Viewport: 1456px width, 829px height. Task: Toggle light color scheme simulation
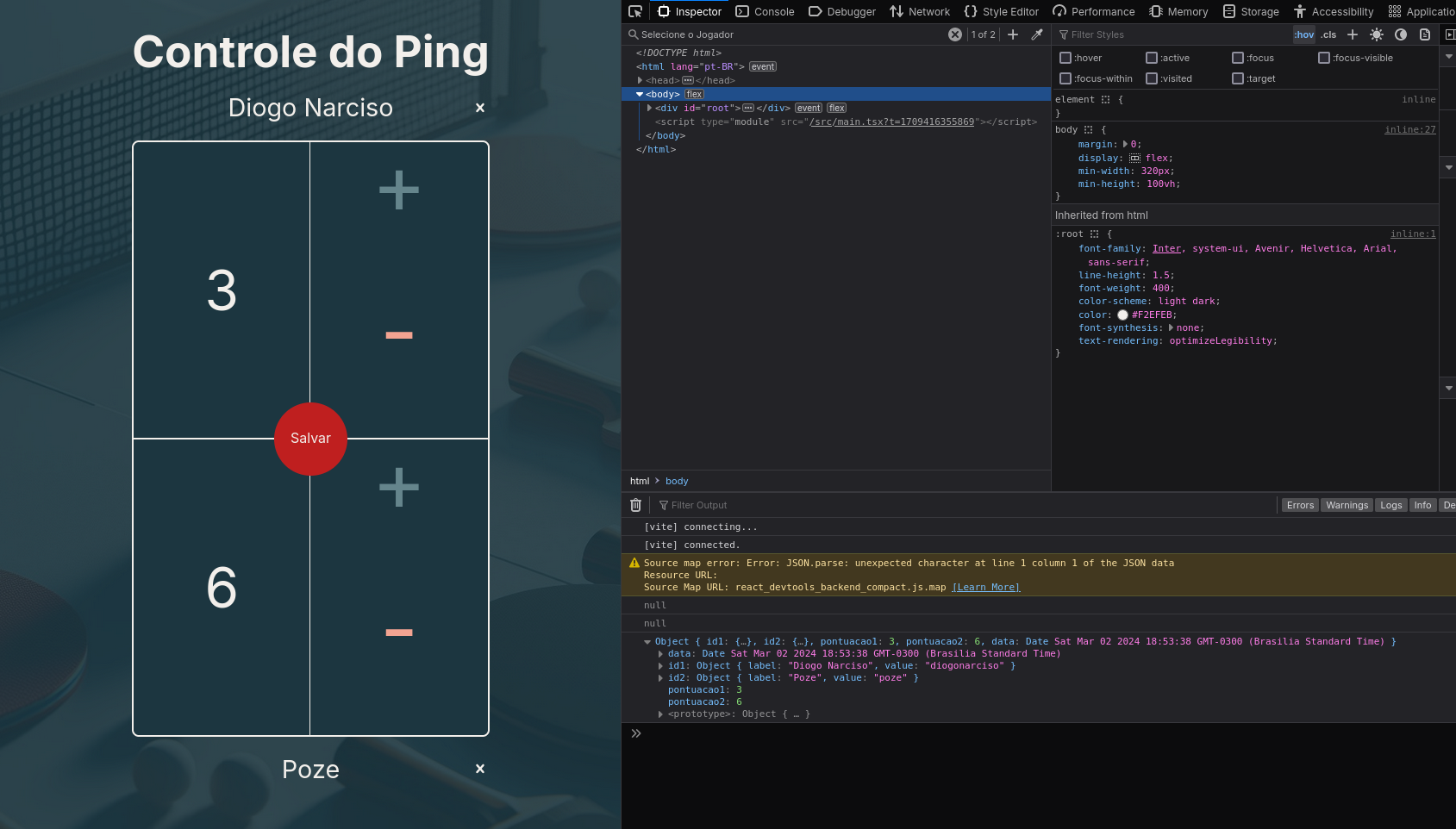[x=1377, y=34]
